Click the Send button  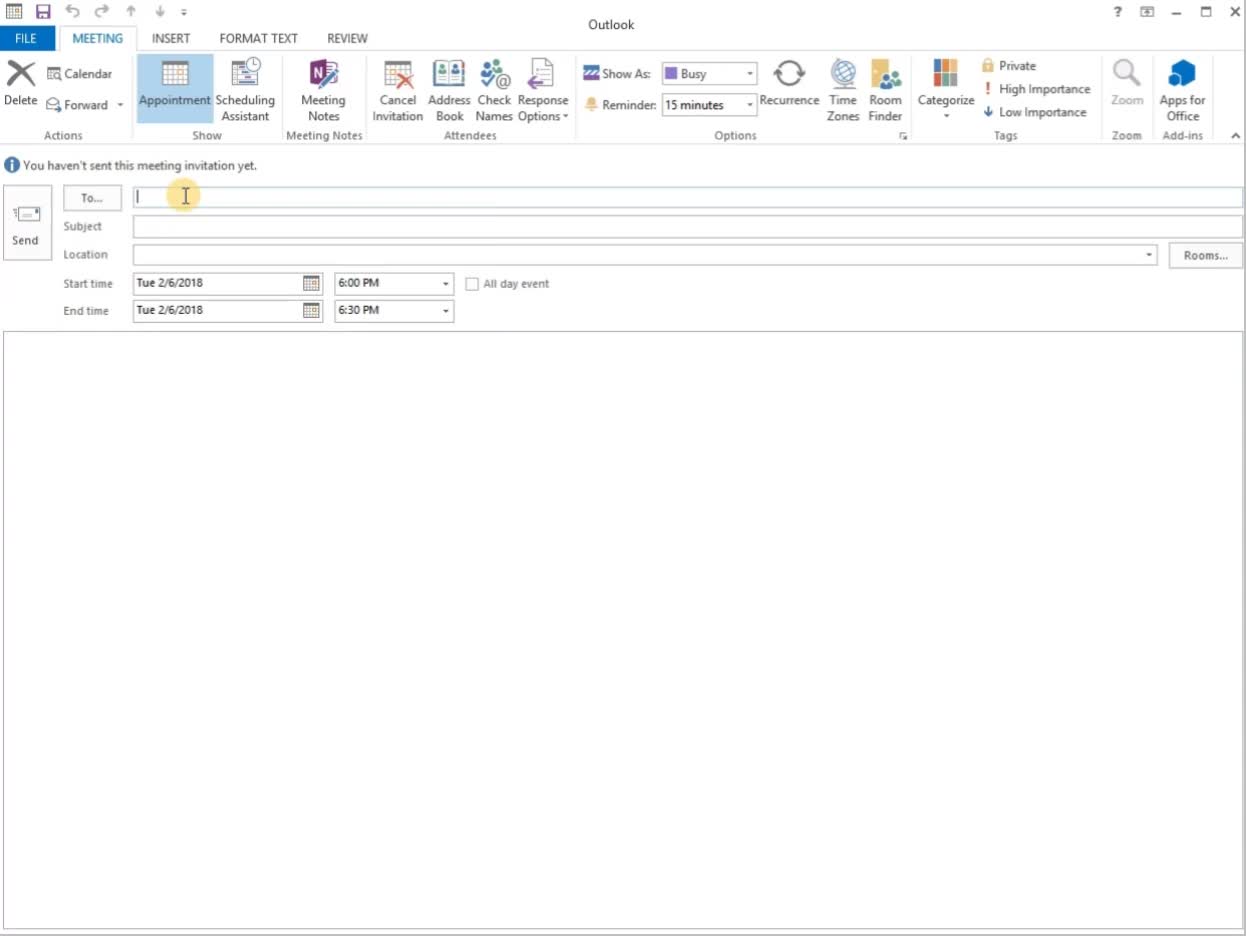(x=25, y=224)
